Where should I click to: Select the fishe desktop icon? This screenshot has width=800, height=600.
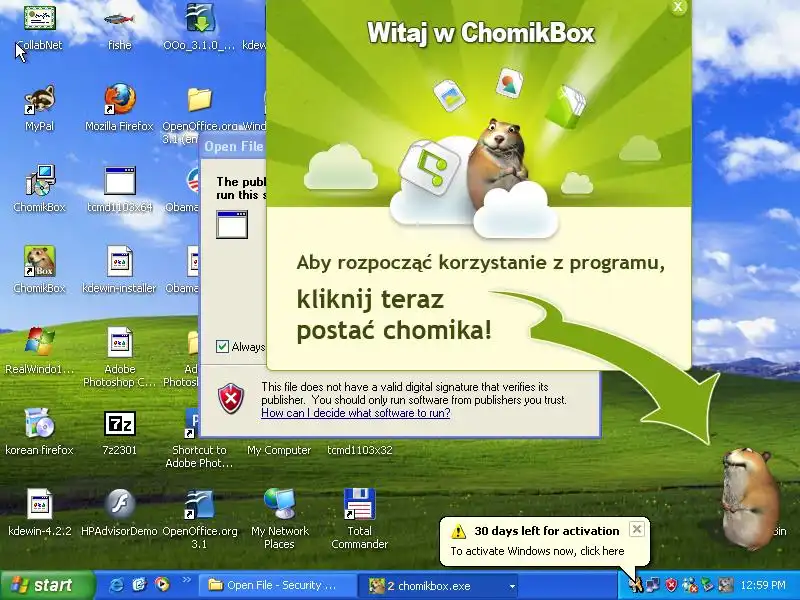tap(119, 19)
